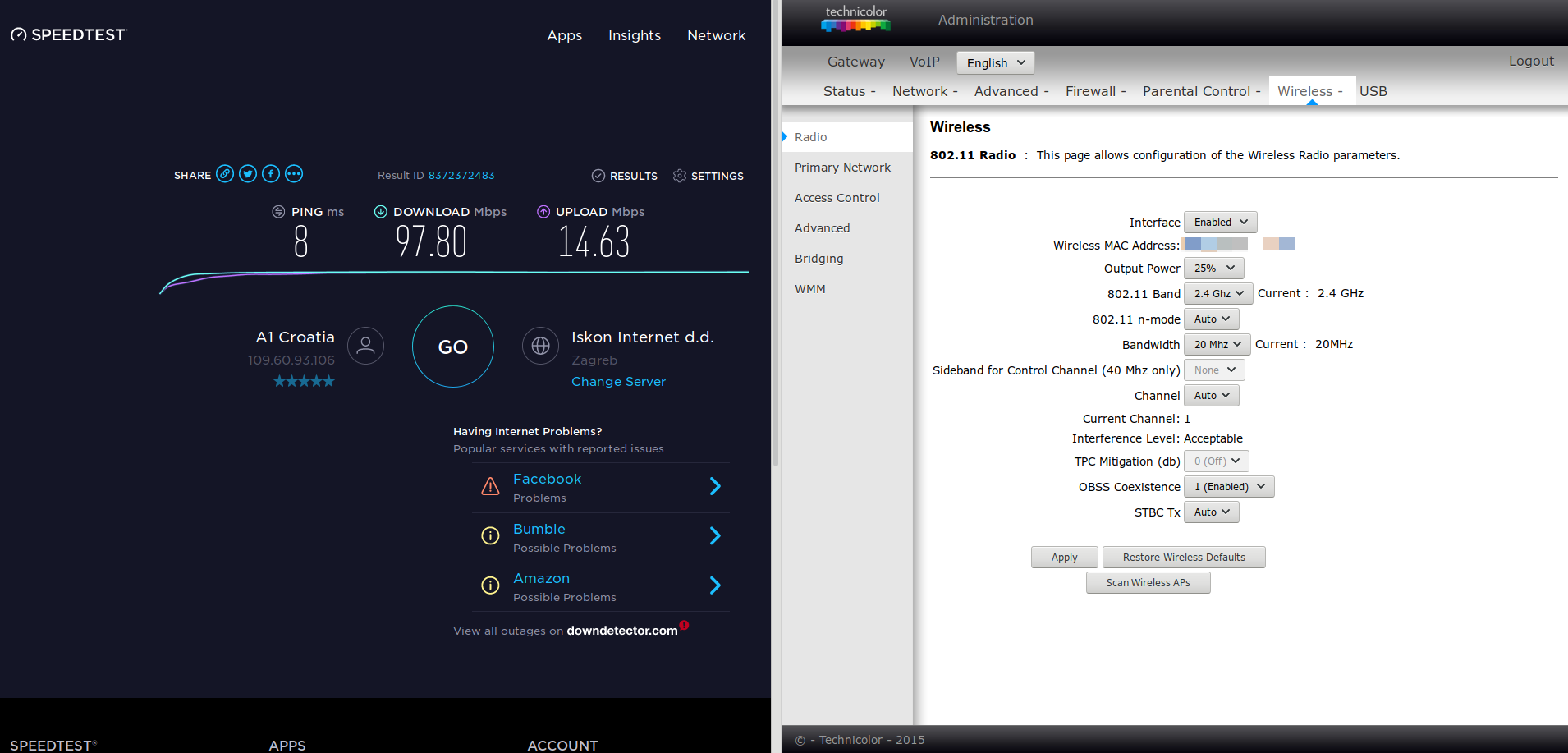
Task: Open the router Network menu
Action: (x=925, y=91)
